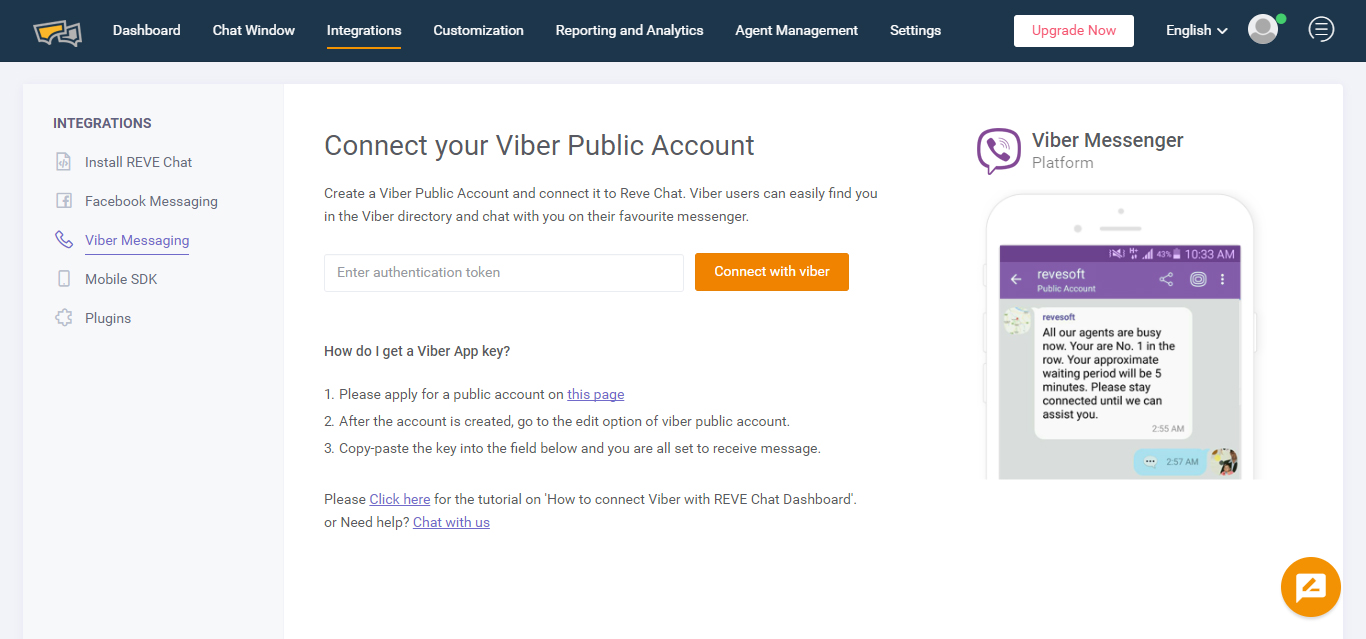
Task: Select Plugins in sidebar
Action: tap(108, 318)
